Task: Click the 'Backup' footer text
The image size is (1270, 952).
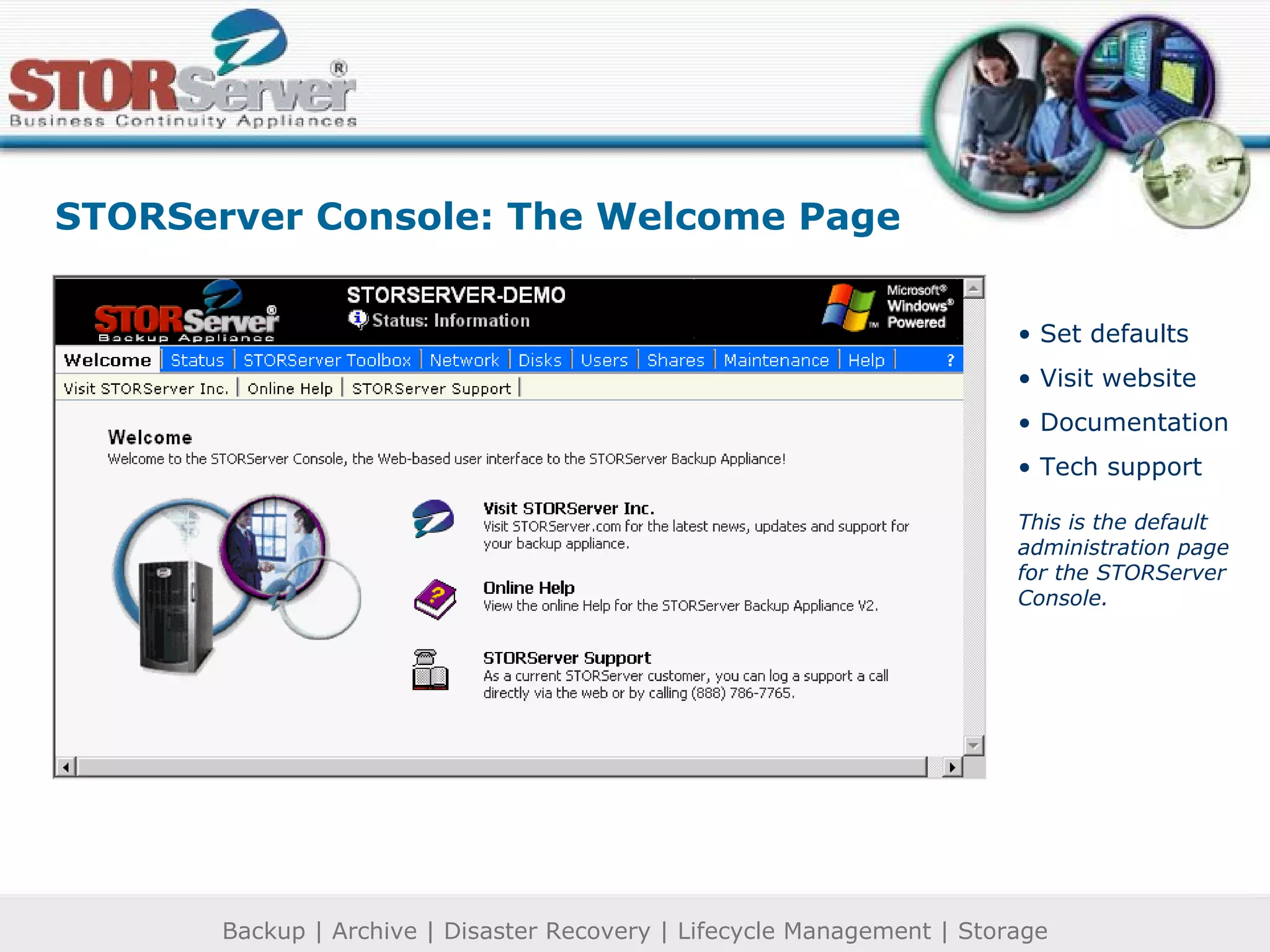Action: point(264,930)
